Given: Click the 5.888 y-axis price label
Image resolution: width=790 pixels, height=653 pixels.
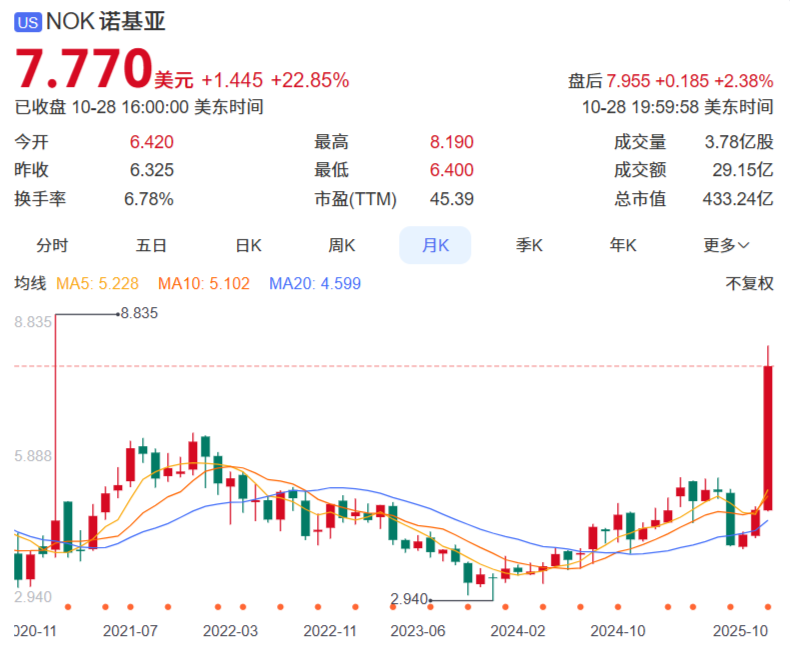Looking at the screenshot, I should pos(33,456).
